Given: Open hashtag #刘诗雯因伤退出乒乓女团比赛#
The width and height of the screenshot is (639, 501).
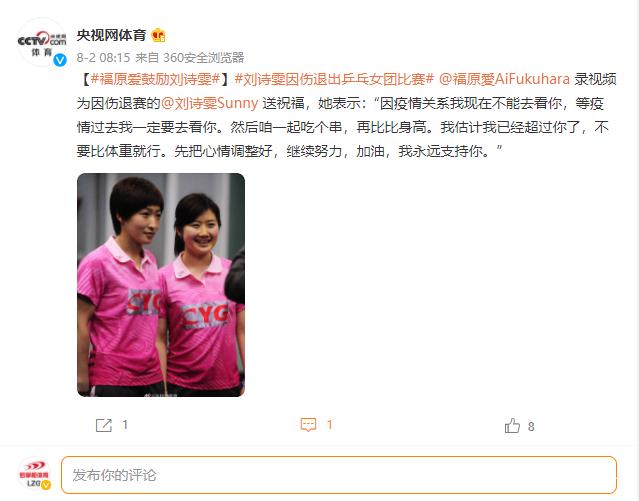Looking at the screenshot, I should point(335,79).
